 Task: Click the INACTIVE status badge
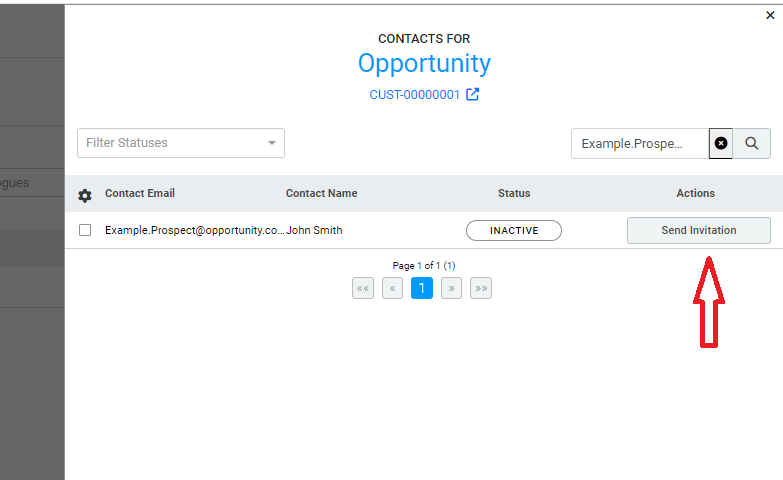514,230
